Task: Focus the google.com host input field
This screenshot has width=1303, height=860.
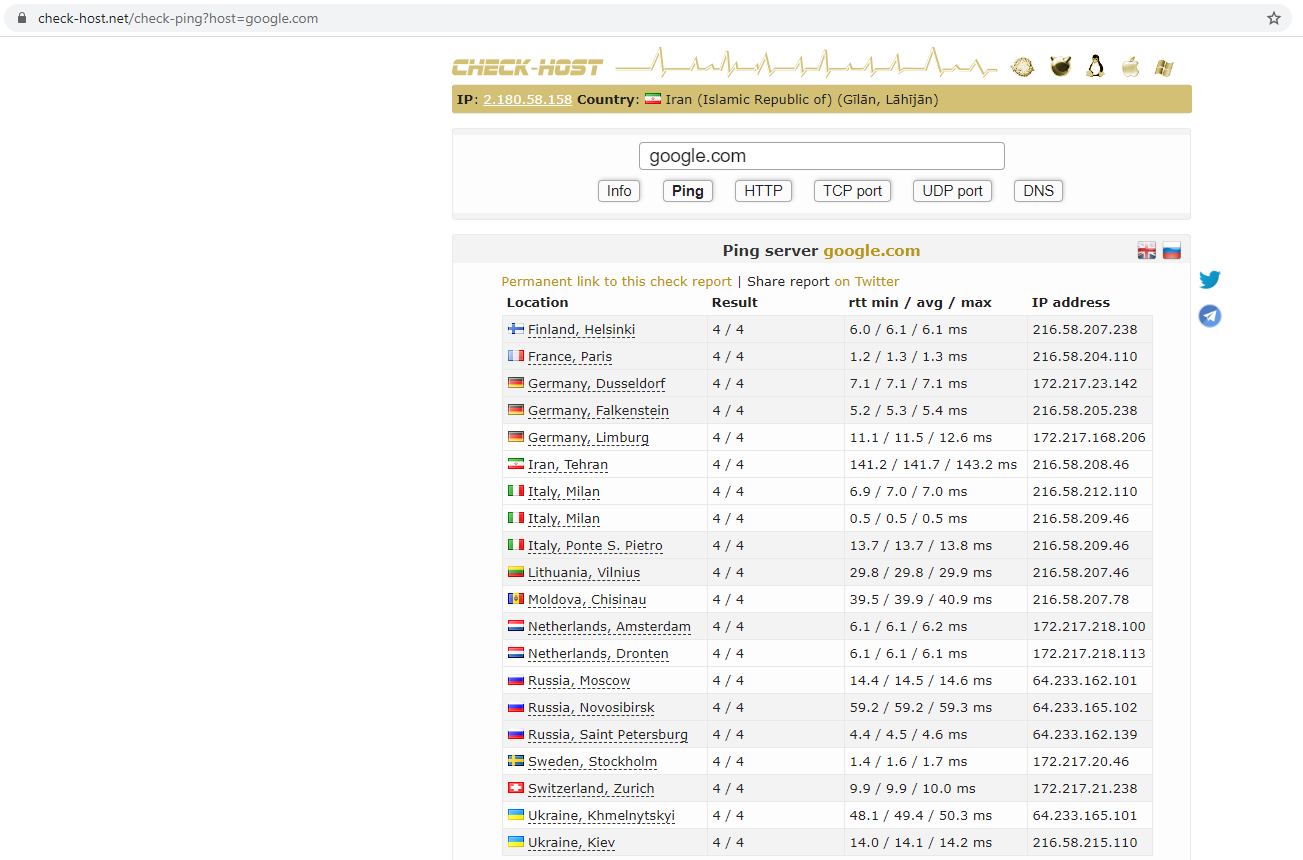Action: pos(821,156)
